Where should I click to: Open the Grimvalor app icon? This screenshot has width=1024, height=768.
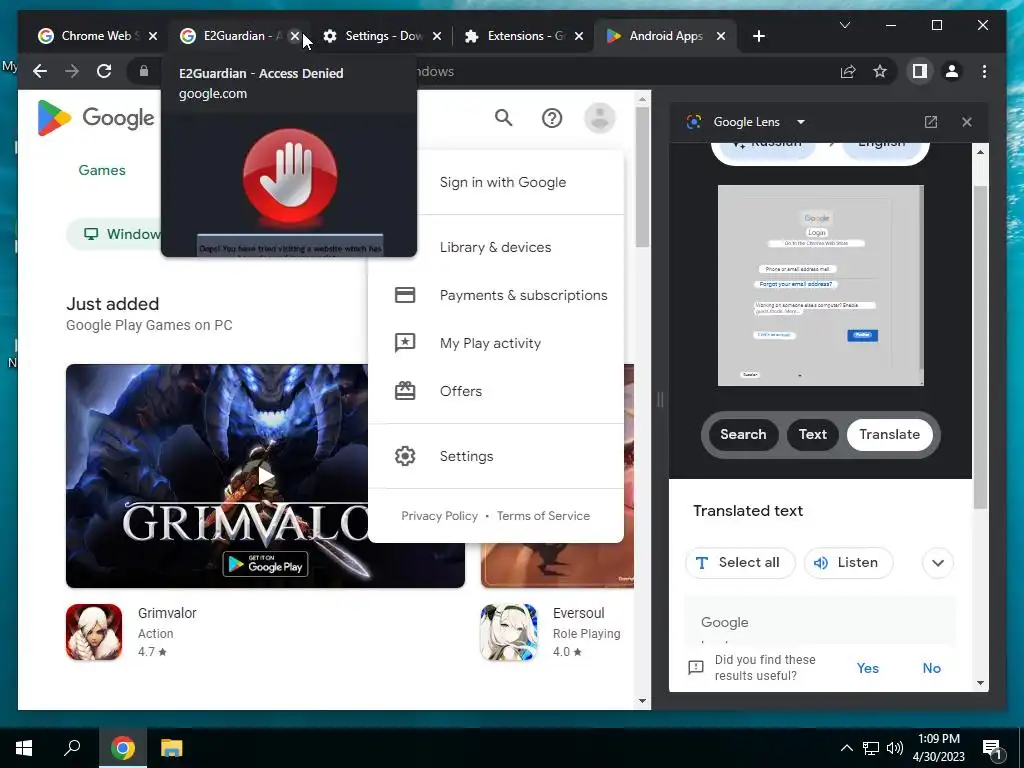point(94,632)
